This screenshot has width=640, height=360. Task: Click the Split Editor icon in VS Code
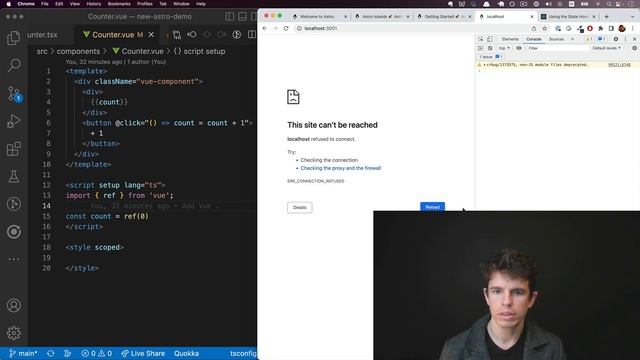coord(251,35)
